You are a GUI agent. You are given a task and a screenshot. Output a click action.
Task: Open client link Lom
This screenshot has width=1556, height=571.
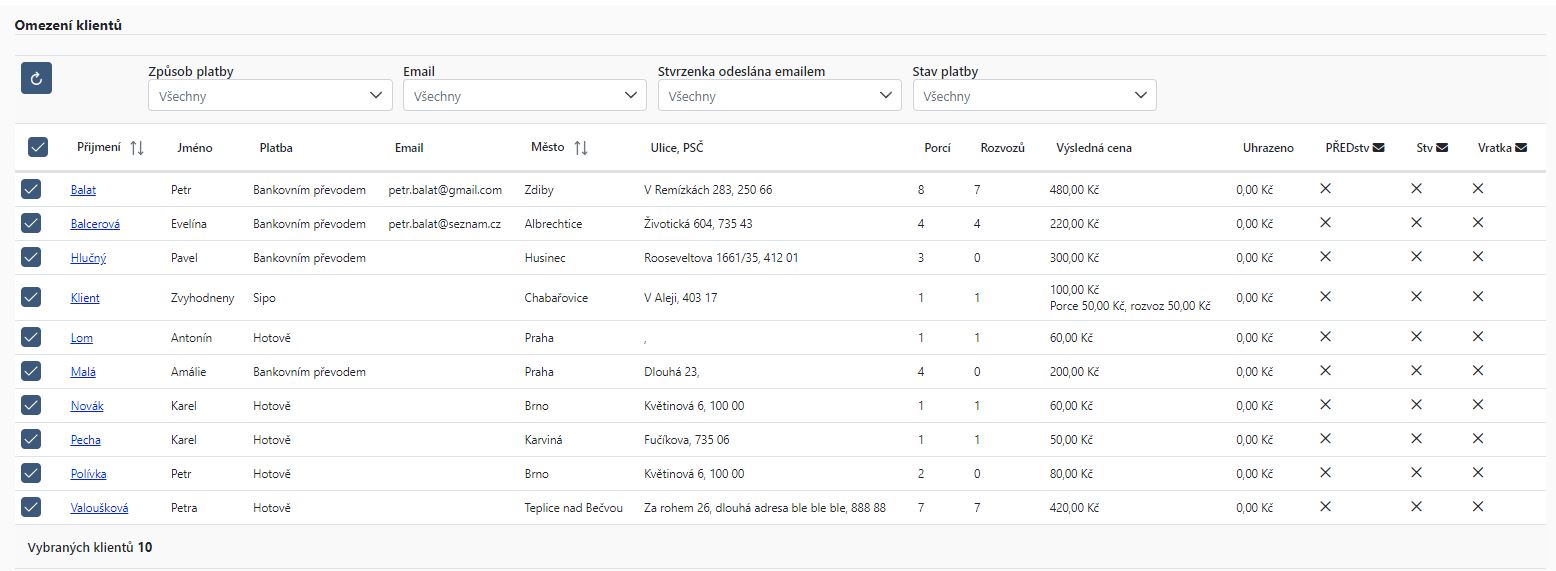(82, 338)
